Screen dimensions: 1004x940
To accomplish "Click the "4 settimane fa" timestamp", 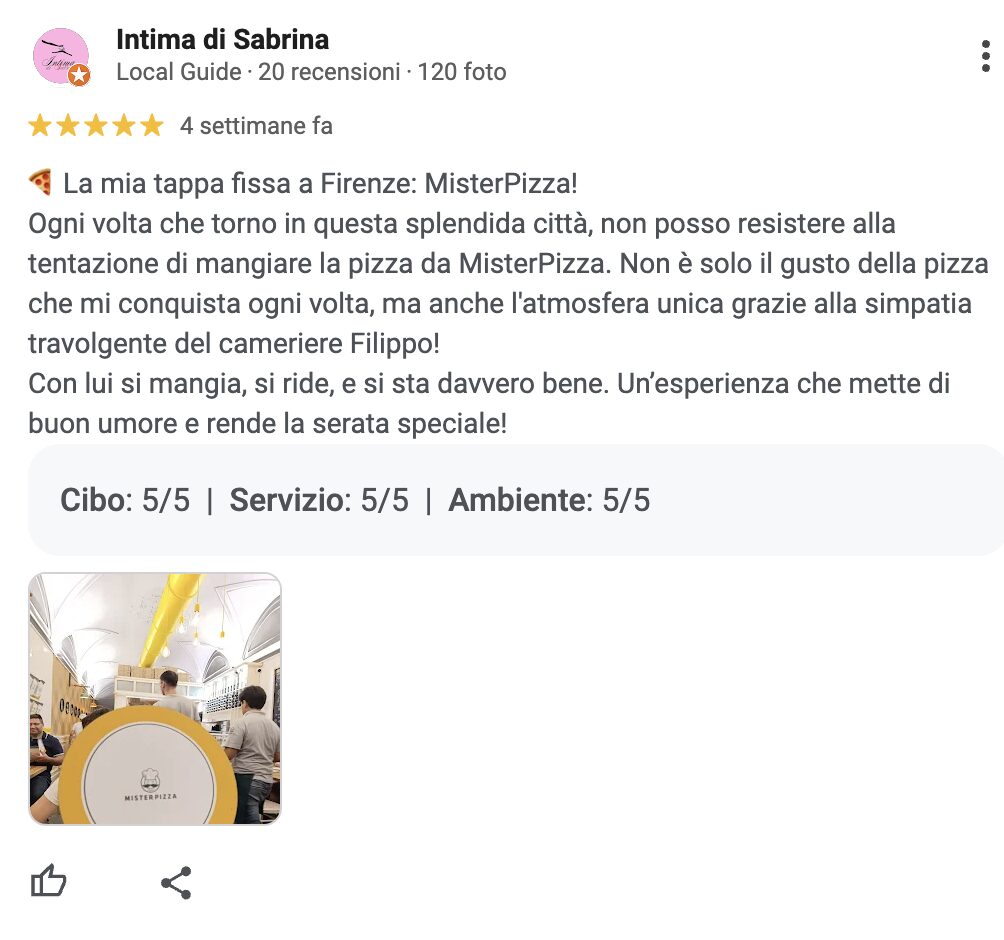I will point(256,126).
